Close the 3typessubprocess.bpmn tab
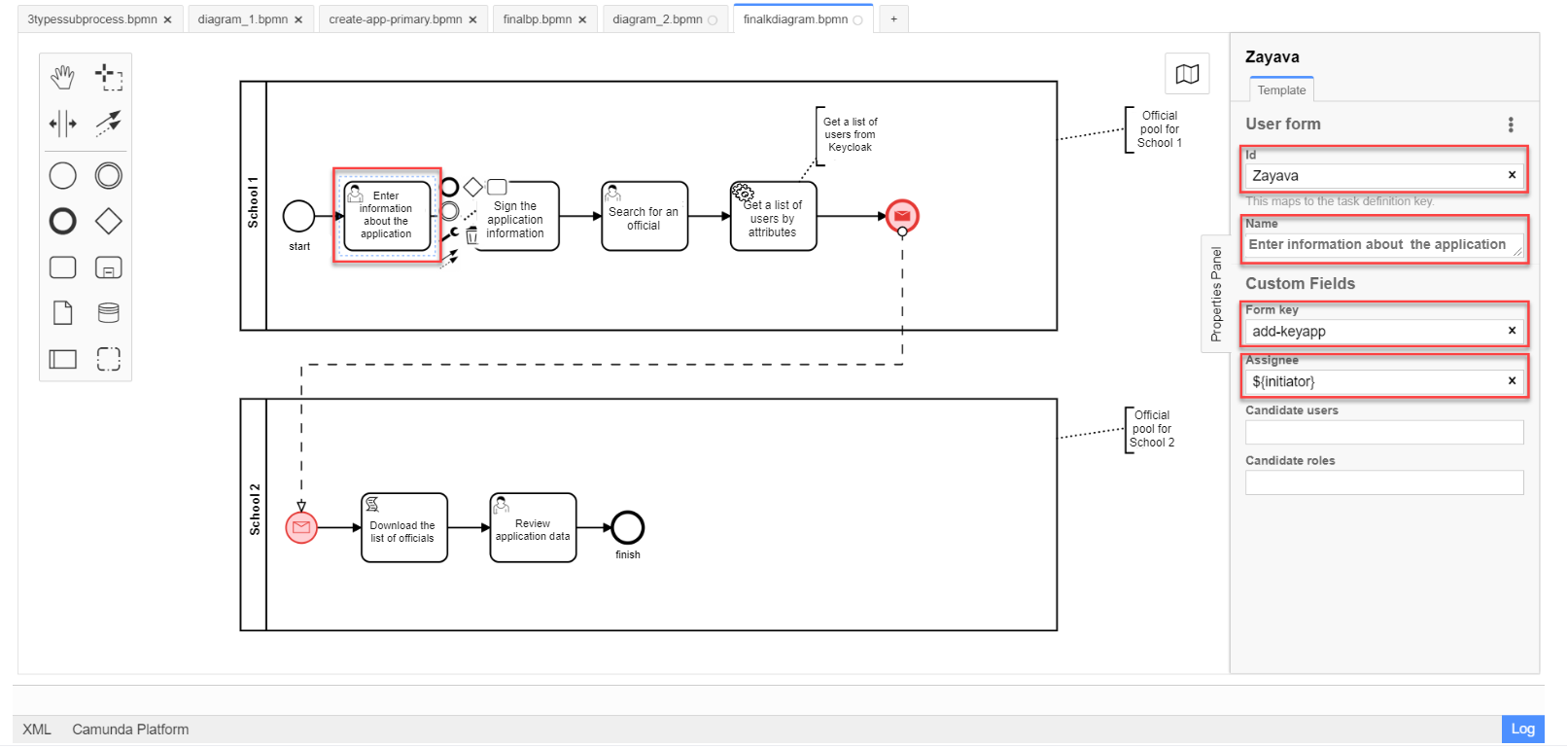The image size is (1568, 748). click(x=167, y=19)
